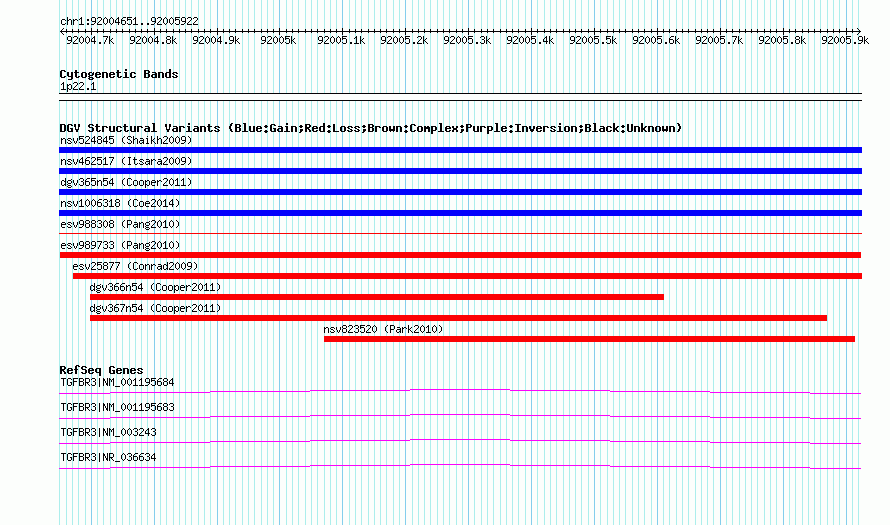Click the TGFBR3|NM_001195684 gene label

tap(117, 383)
